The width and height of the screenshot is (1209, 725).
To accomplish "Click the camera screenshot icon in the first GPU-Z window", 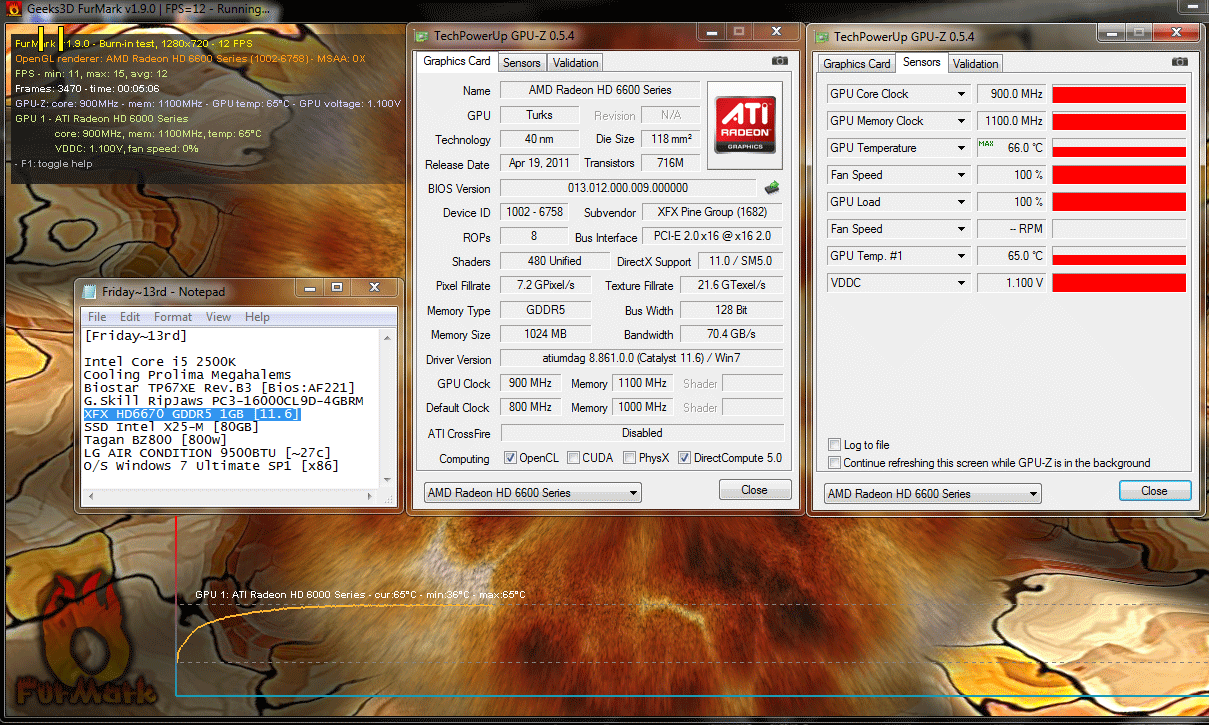I will [x=779, y=61].
